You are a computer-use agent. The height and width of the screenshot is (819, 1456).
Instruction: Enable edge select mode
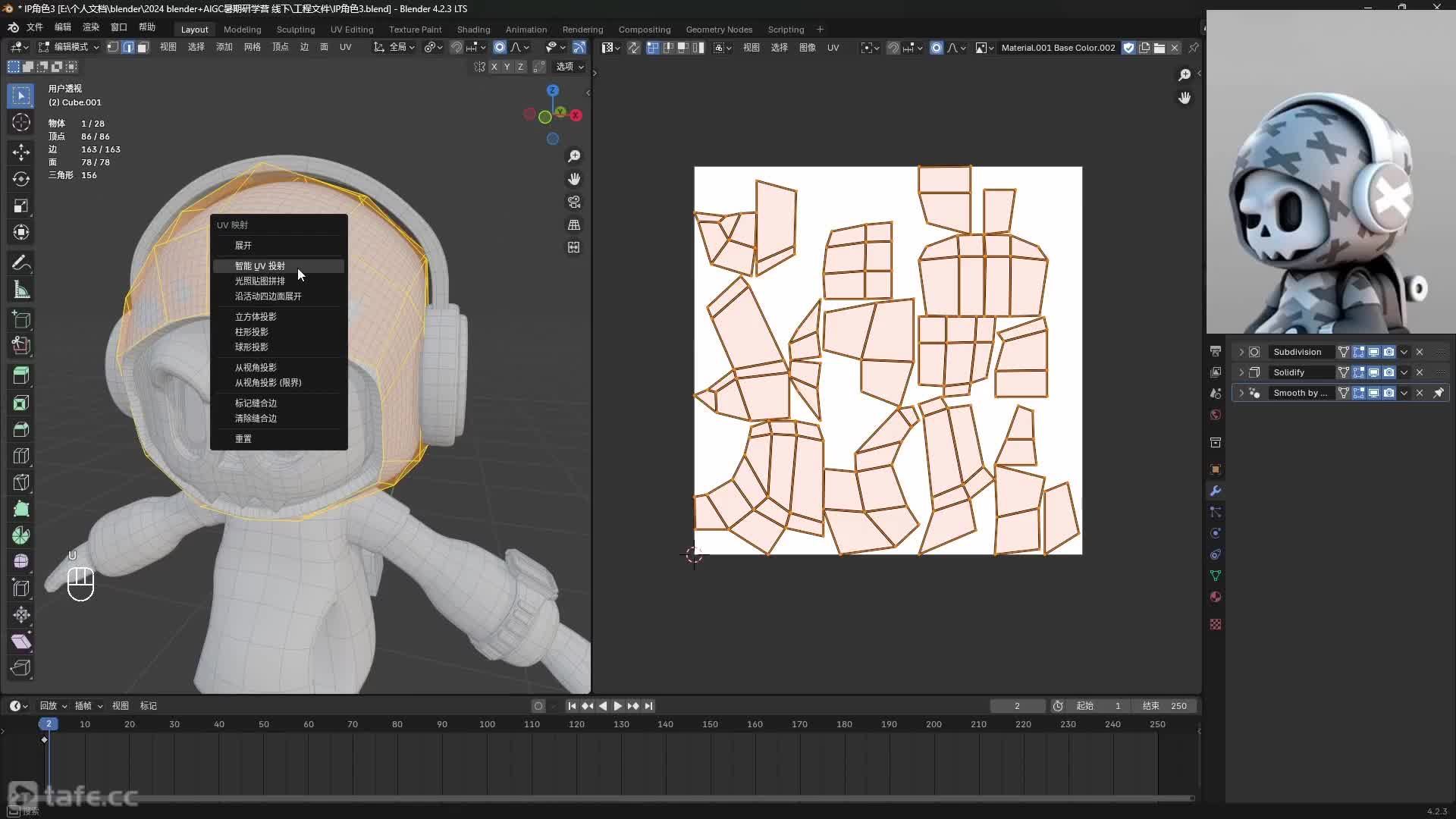tap(128, 47)
